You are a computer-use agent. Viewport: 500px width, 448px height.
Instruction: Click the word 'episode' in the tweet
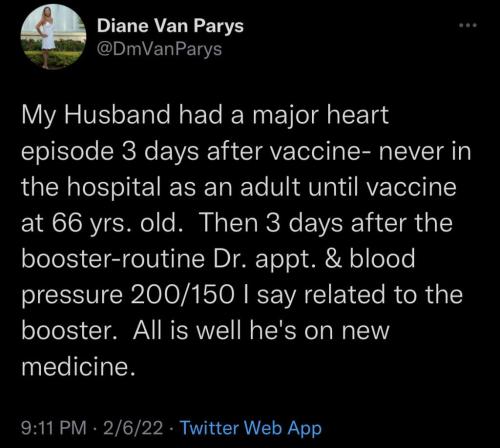tap(67, 152)
